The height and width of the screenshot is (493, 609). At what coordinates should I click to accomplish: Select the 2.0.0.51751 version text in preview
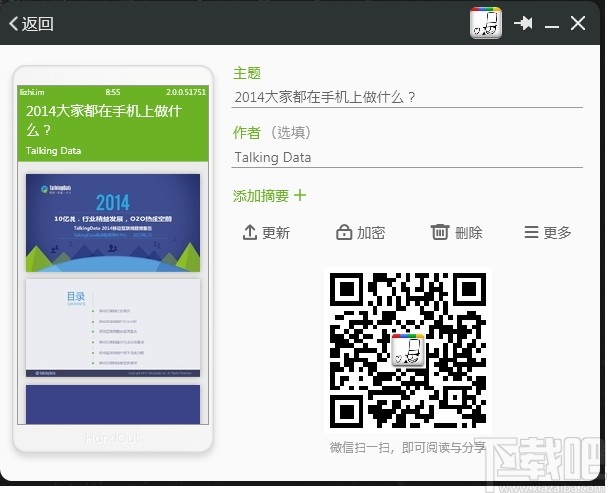pos(186,92)
